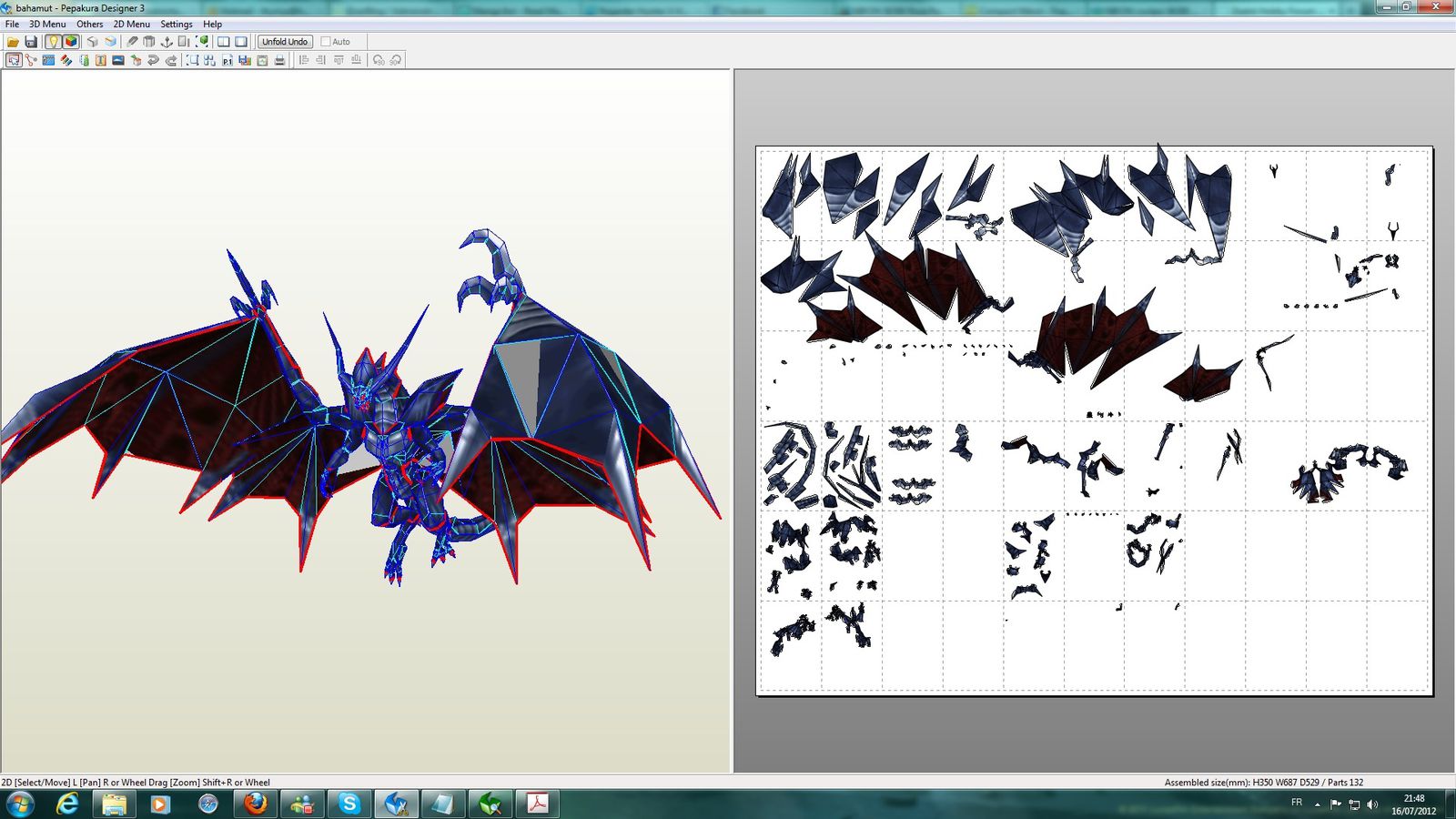This screenshot has width=1456, height=819.
Task: Click the 3D box with arrow icon
Action: coord(136,60)
